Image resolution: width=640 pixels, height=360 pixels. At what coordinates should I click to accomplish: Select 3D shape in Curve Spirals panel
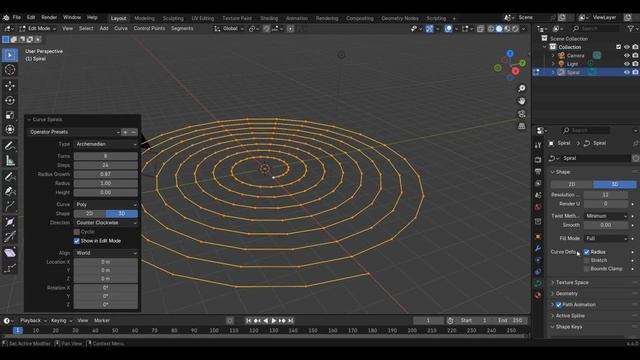(x=122, y=213)
